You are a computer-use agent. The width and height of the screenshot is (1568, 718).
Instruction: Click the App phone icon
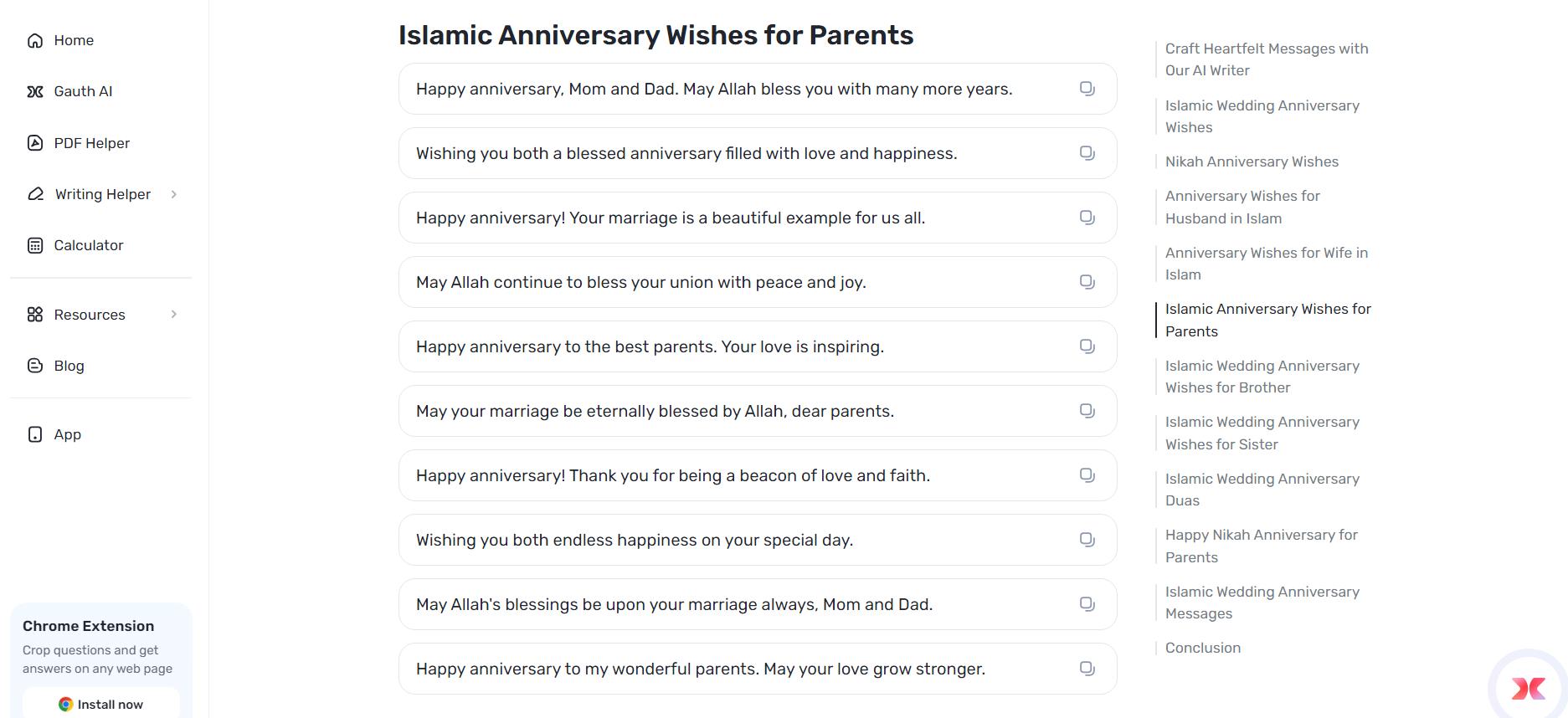[x=34, y=433]
